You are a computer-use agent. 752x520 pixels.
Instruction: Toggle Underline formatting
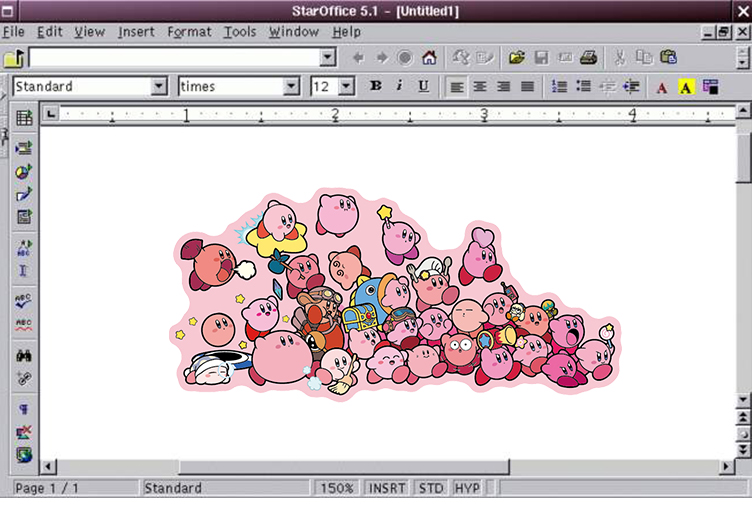click(423, 86)
